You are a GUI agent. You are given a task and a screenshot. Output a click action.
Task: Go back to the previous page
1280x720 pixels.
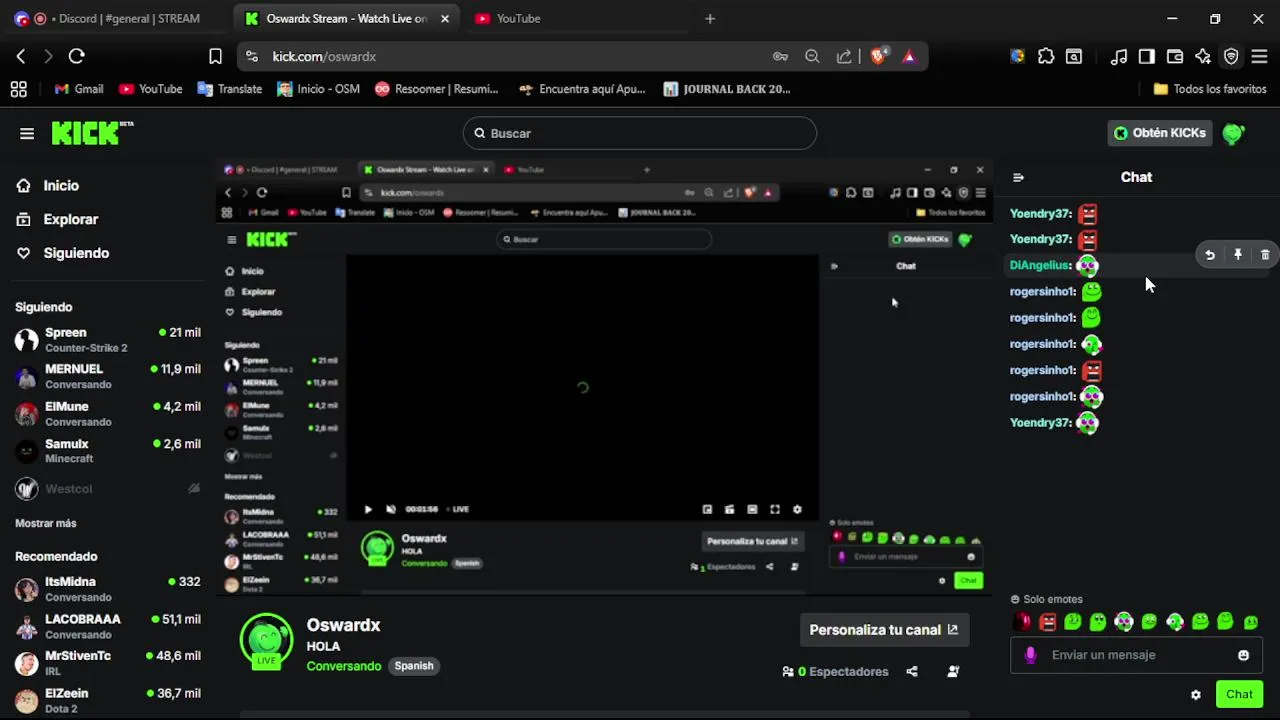[21, 57]
